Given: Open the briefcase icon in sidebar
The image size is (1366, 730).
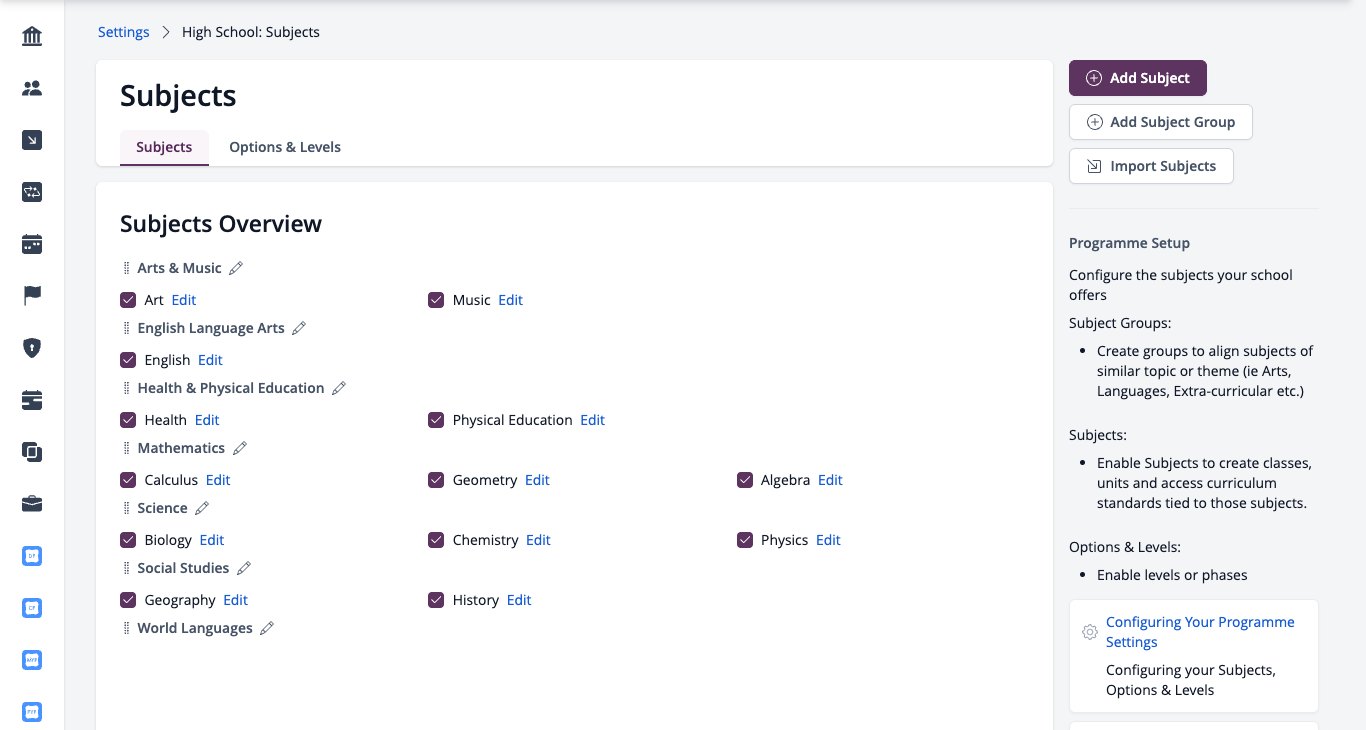Looking at the screenshot, I should coord(32,504).
